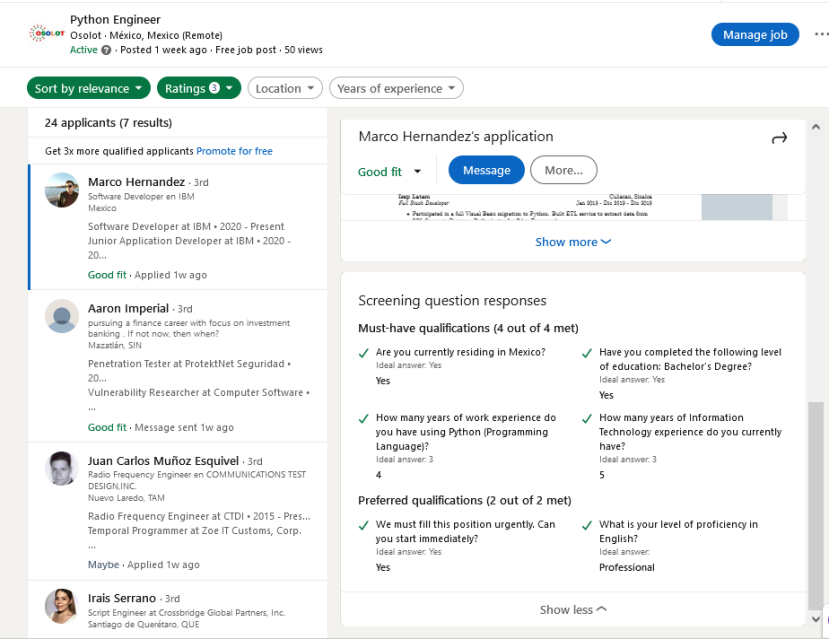The image size is (833, 640).
Task: Expand resume with Show more
Action: pyautogui.click(x=572, y=242)
